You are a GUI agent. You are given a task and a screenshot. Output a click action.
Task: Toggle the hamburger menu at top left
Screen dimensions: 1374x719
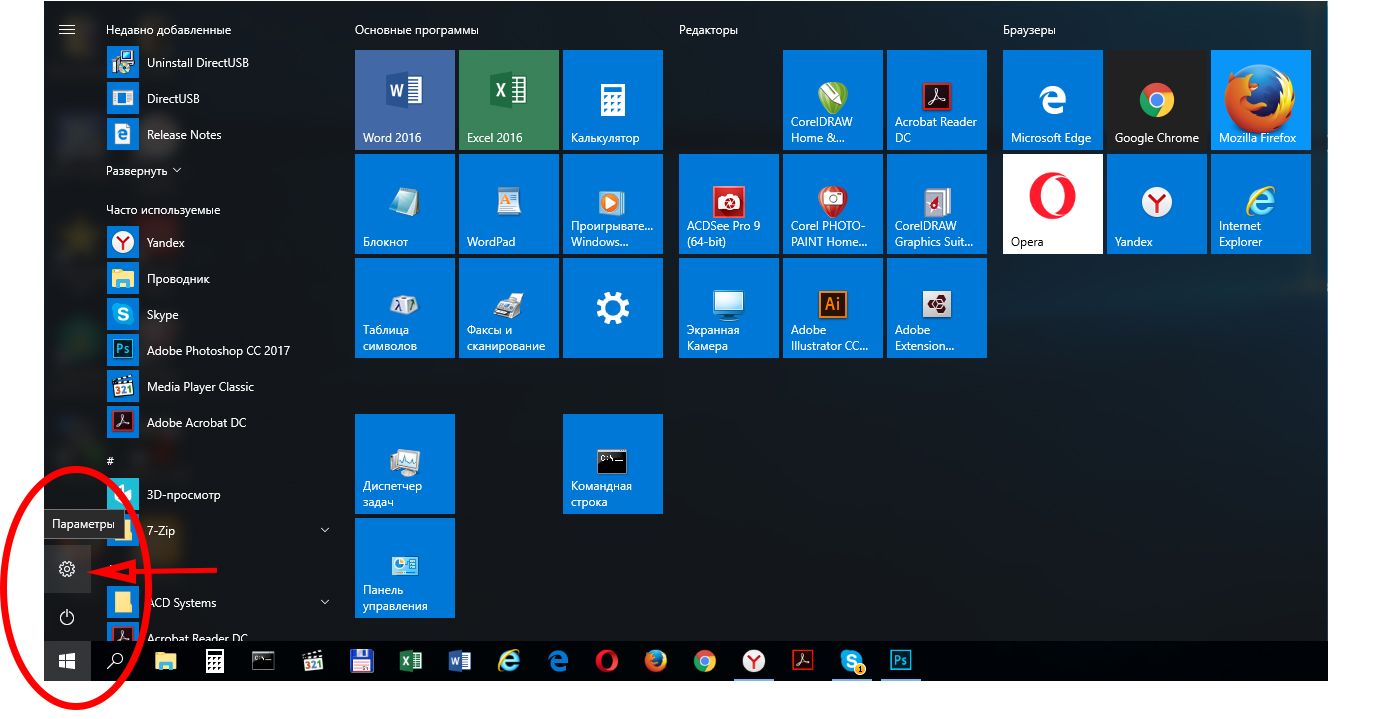click(67, 30)
